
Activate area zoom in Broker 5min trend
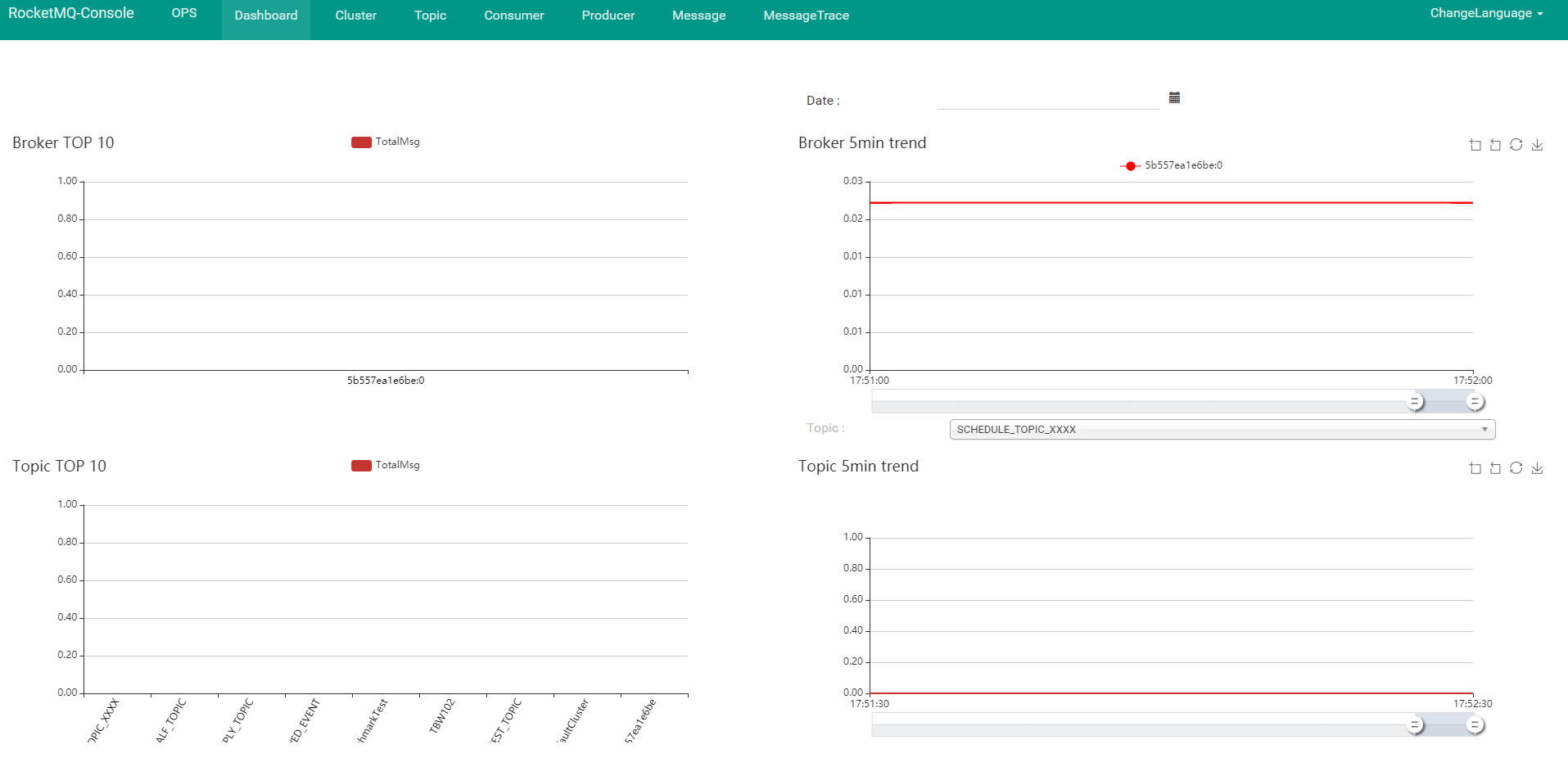[1475, 145]
